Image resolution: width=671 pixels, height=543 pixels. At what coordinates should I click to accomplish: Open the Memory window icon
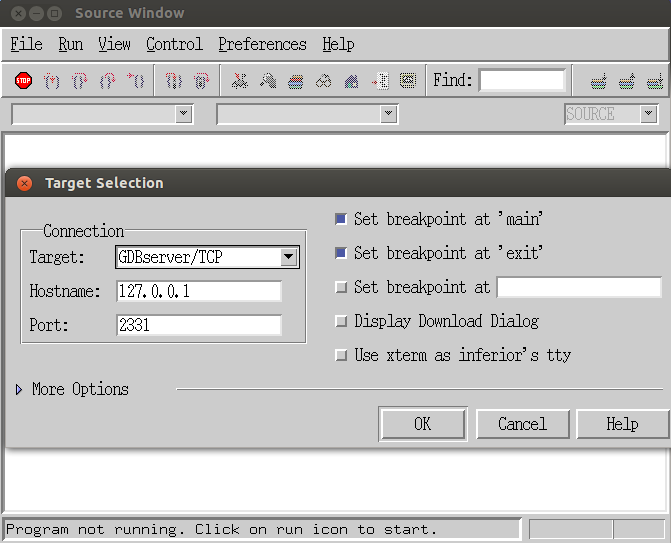[x=267, y=81]
